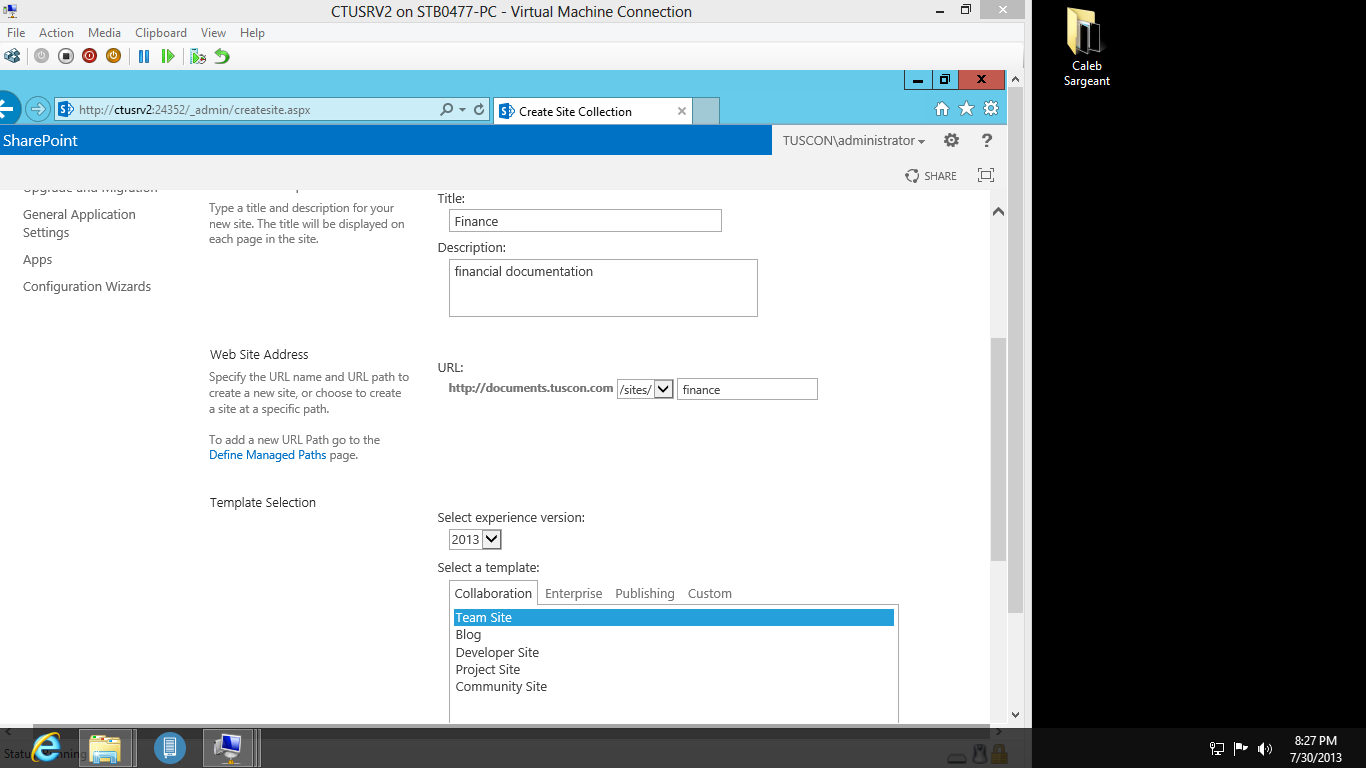The width and height of the screenshot is (1366, 768).
Task: Refresh the createsite.aspx page
Action: point(479,110)
